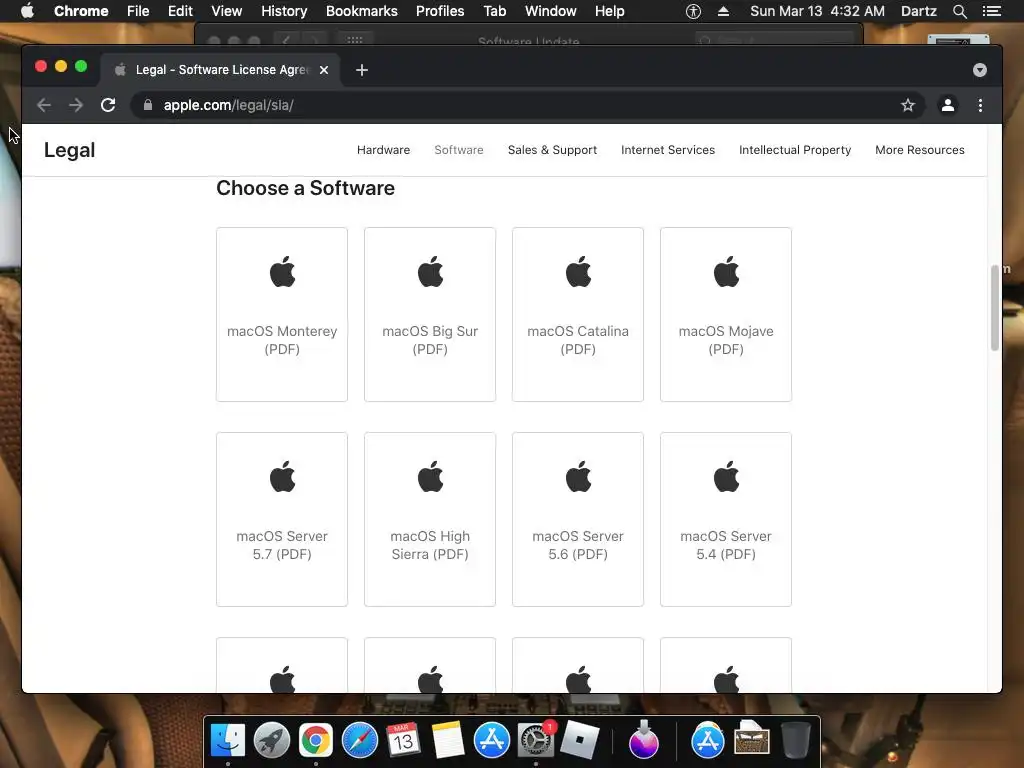The height and width of the screenshot is (768, 1024).
Task: View site info via lock icon
Action: click(148, 105)
